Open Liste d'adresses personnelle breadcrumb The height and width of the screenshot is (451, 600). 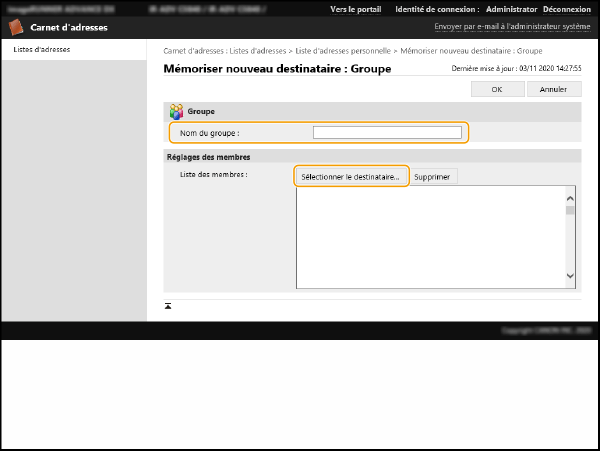pos(343,49)
